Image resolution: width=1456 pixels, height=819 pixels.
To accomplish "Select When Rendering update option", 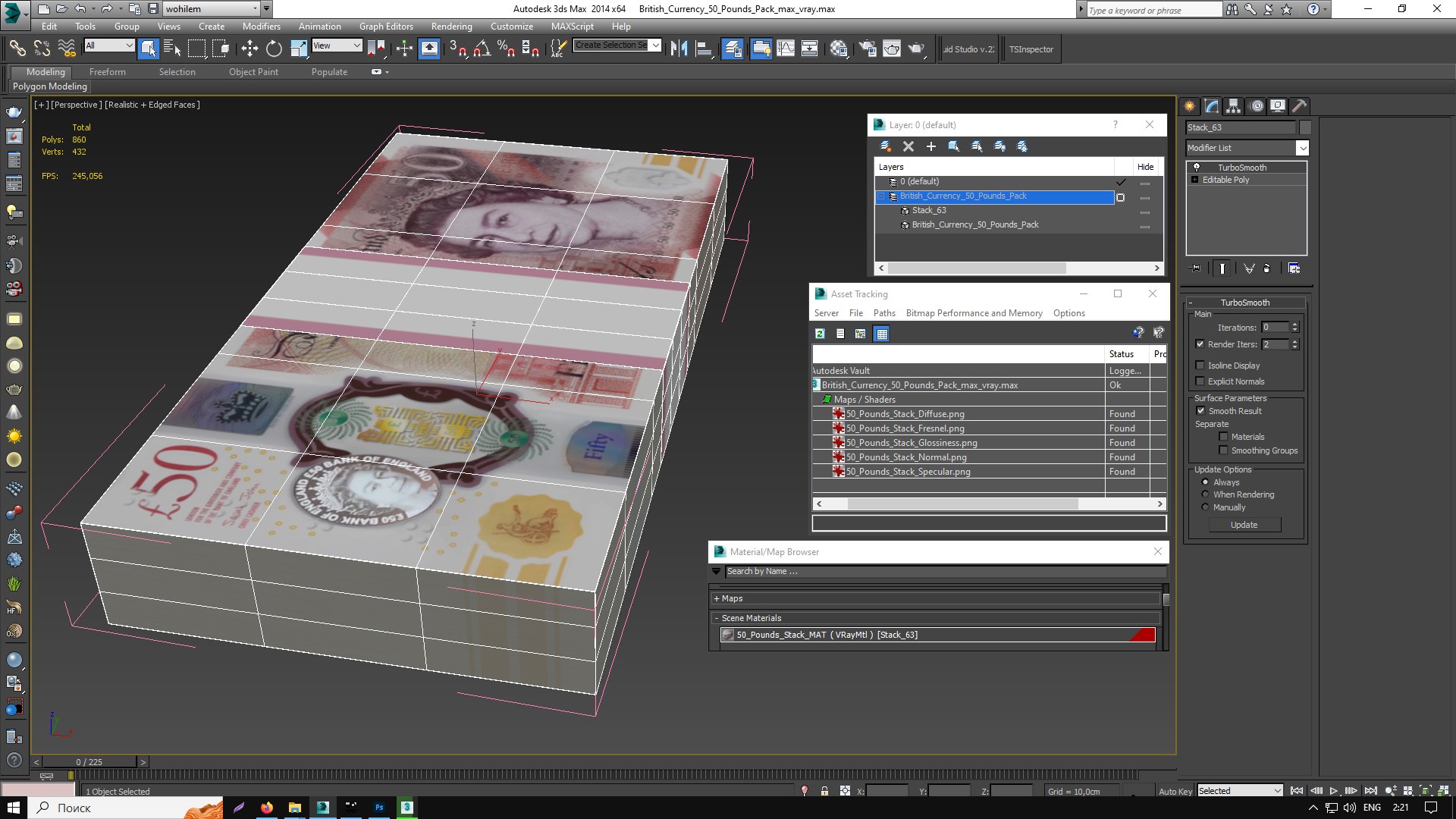I will [x=1205, y=494].
